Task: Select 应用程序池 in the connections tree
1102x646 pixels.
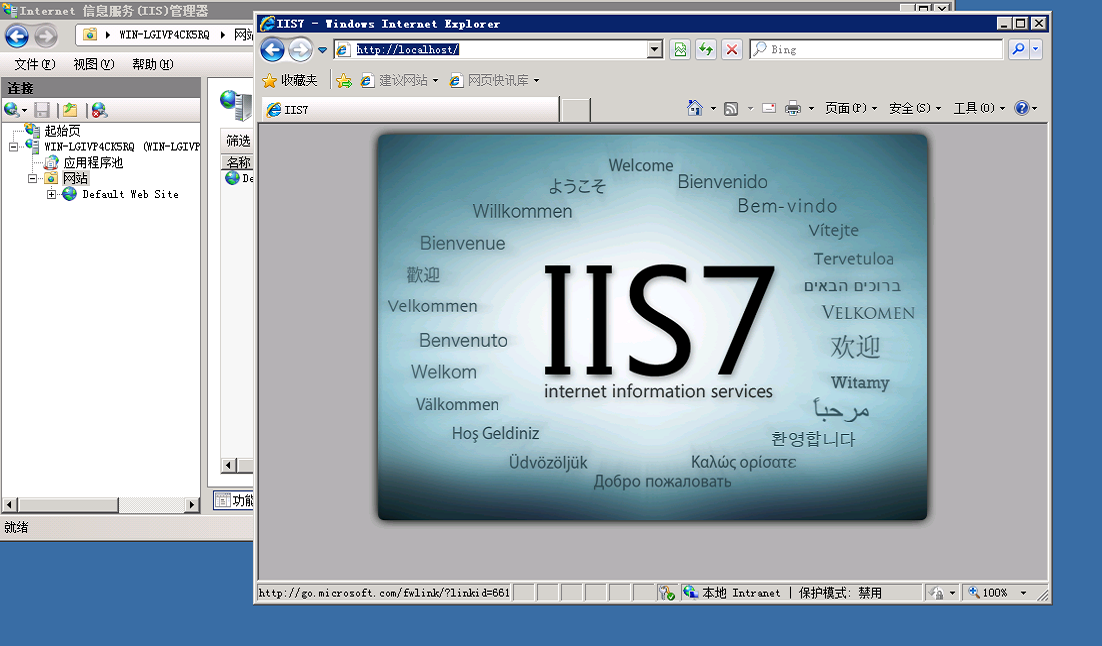Action: [93, 162]
